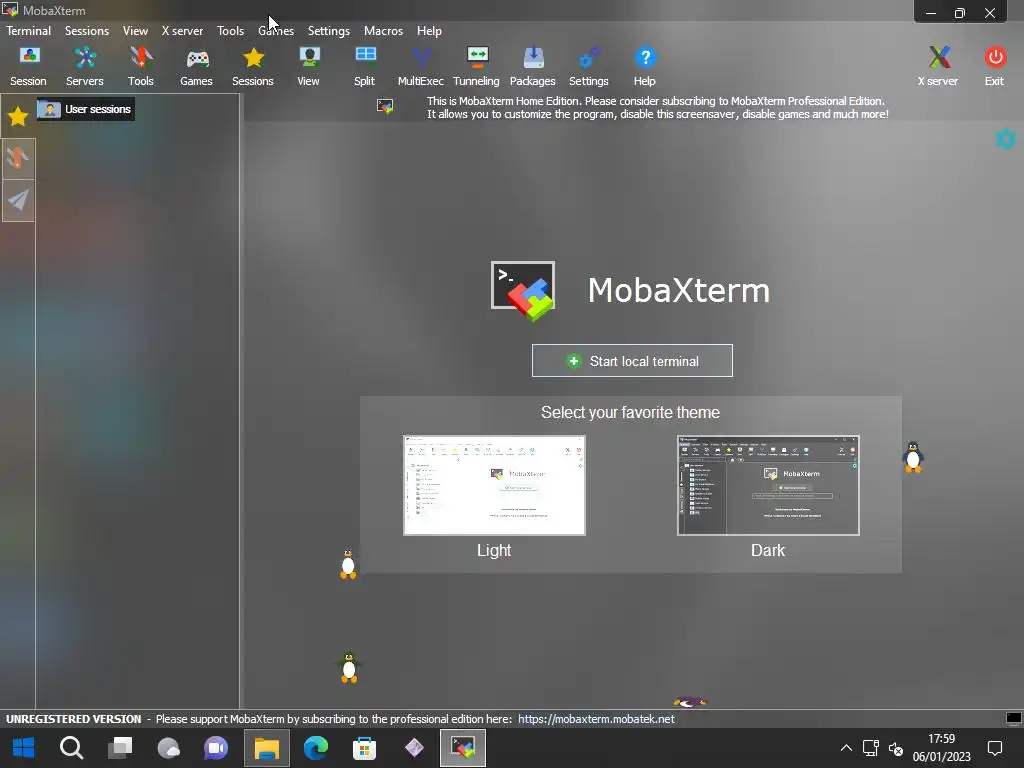Open Windows taskbar search
1024x768 pixels.
[x=71, y=748]
